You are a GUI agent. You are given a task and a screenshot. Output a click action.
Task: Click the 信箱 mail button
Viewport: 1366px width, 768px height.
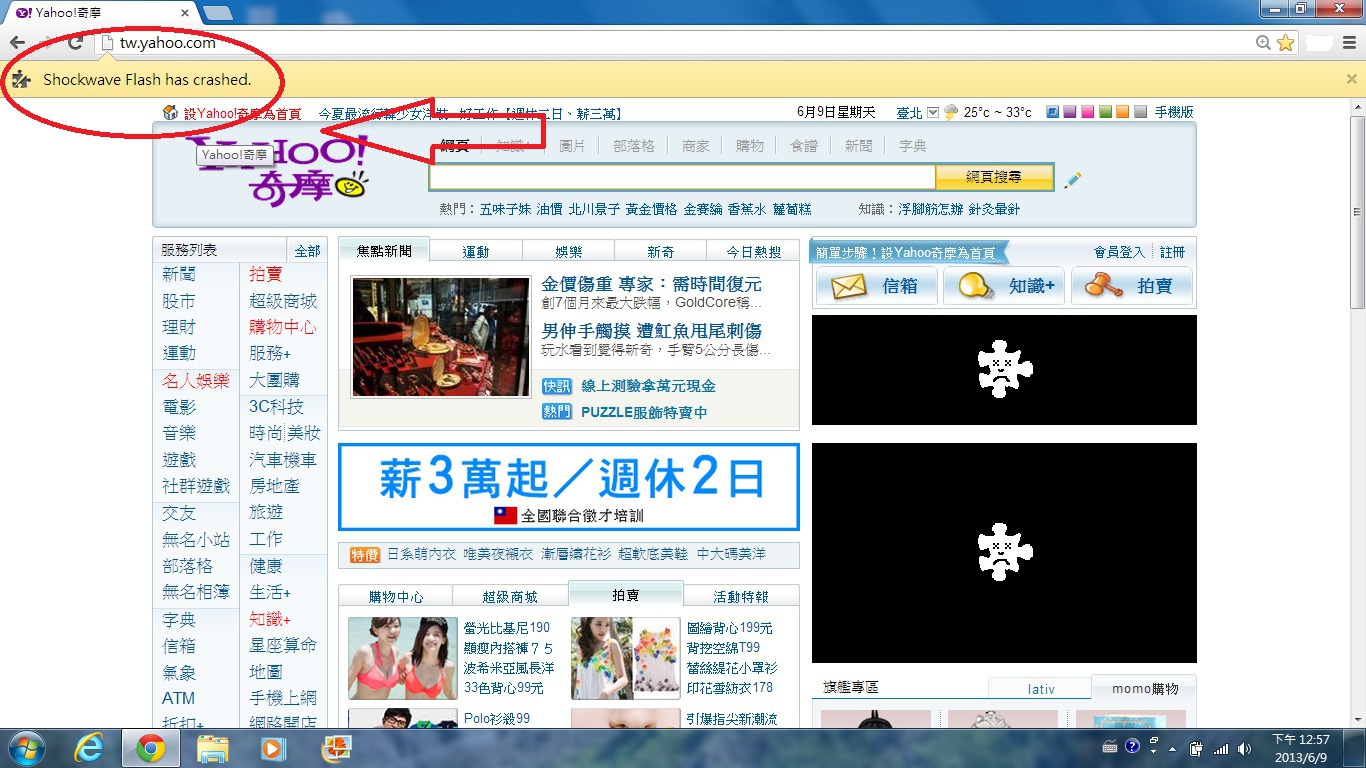tap(877, 286)
